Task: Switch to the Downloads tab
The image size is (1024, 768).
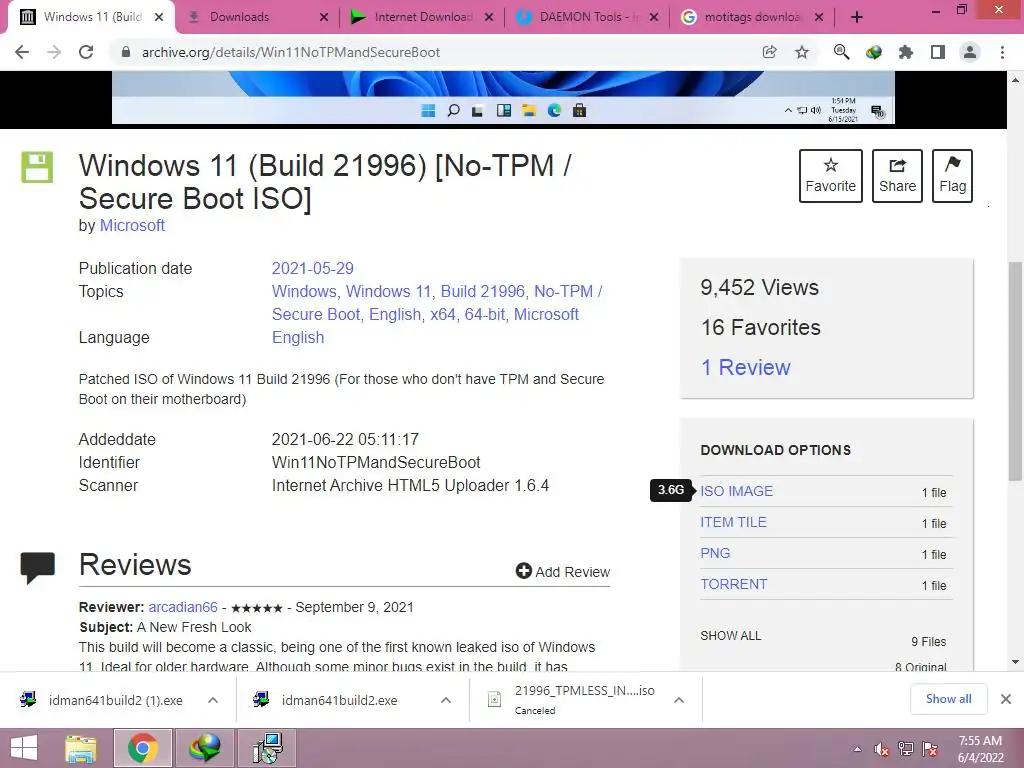Action: pos(257,17)
